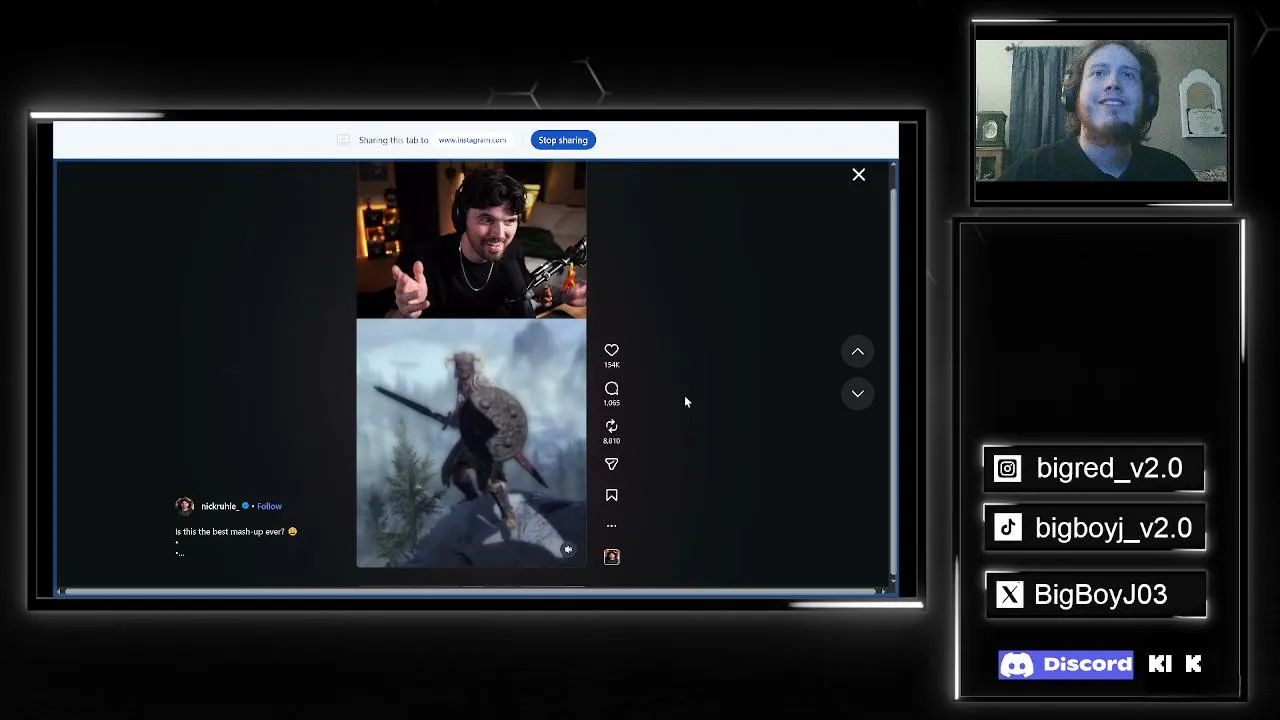Click the streamer reaction clip in the reel
The height and width of the screenshot is (720, 1280).
point(471,240)
